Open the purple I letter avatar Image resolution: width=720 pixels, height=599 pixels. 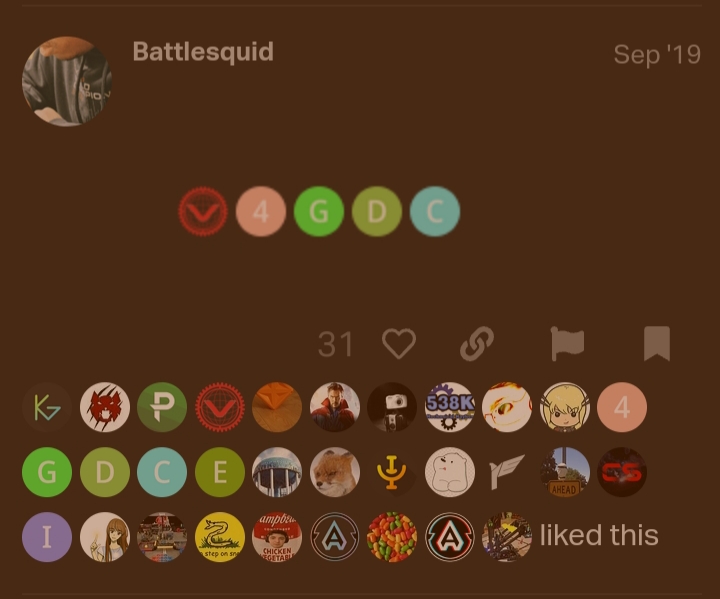coord(47,537)
